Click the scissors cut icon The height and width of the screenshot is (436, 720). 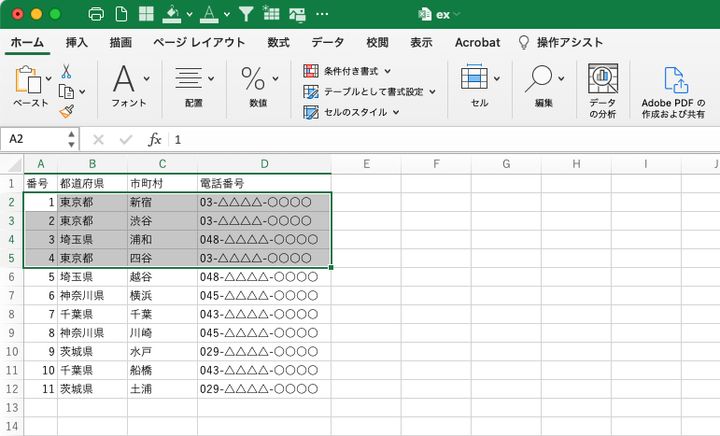pos(66,71)
